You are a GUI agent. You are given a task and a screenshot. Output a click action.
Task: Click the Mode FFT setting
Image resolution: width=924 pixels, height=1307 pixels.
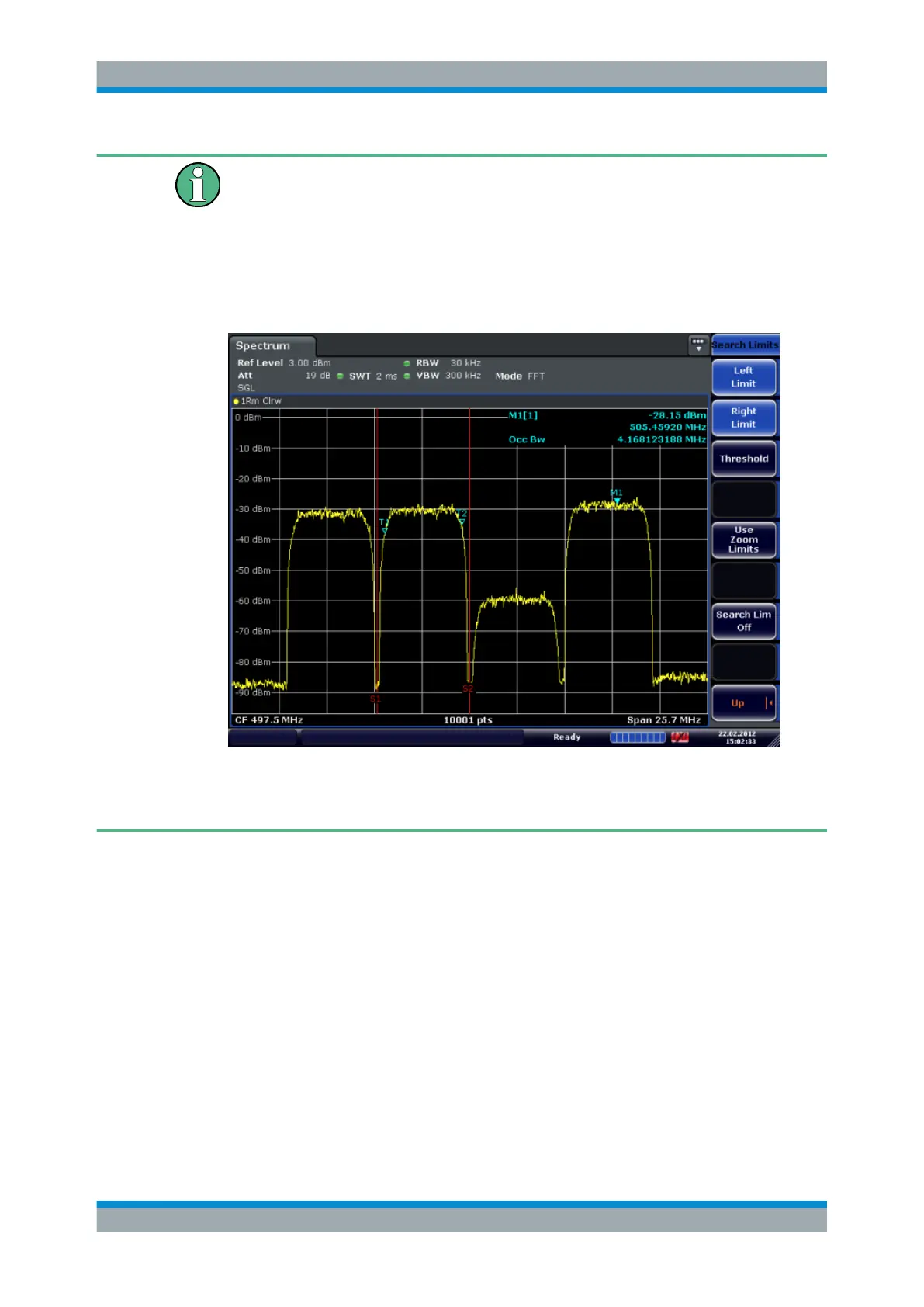pyautogui.click(x=520, y=376)
